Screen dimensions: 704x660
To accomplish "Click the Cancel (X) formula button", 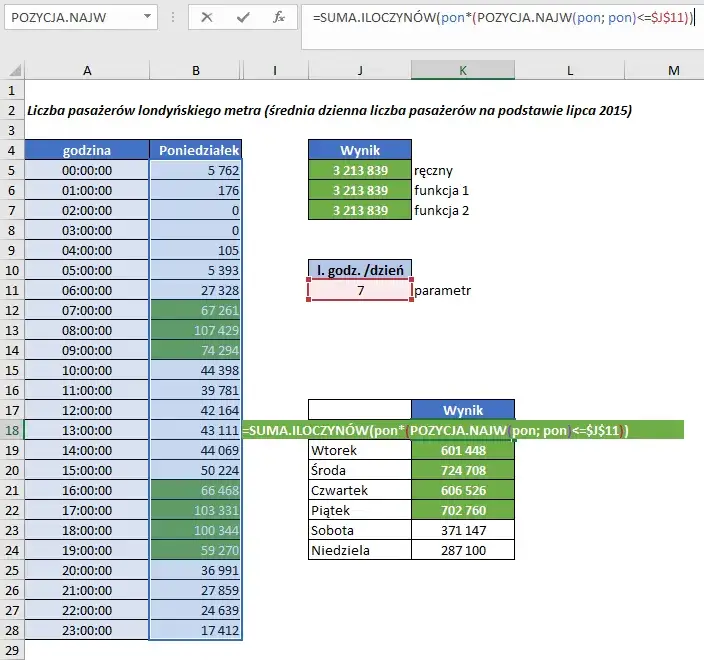I will tap(207, 17).
